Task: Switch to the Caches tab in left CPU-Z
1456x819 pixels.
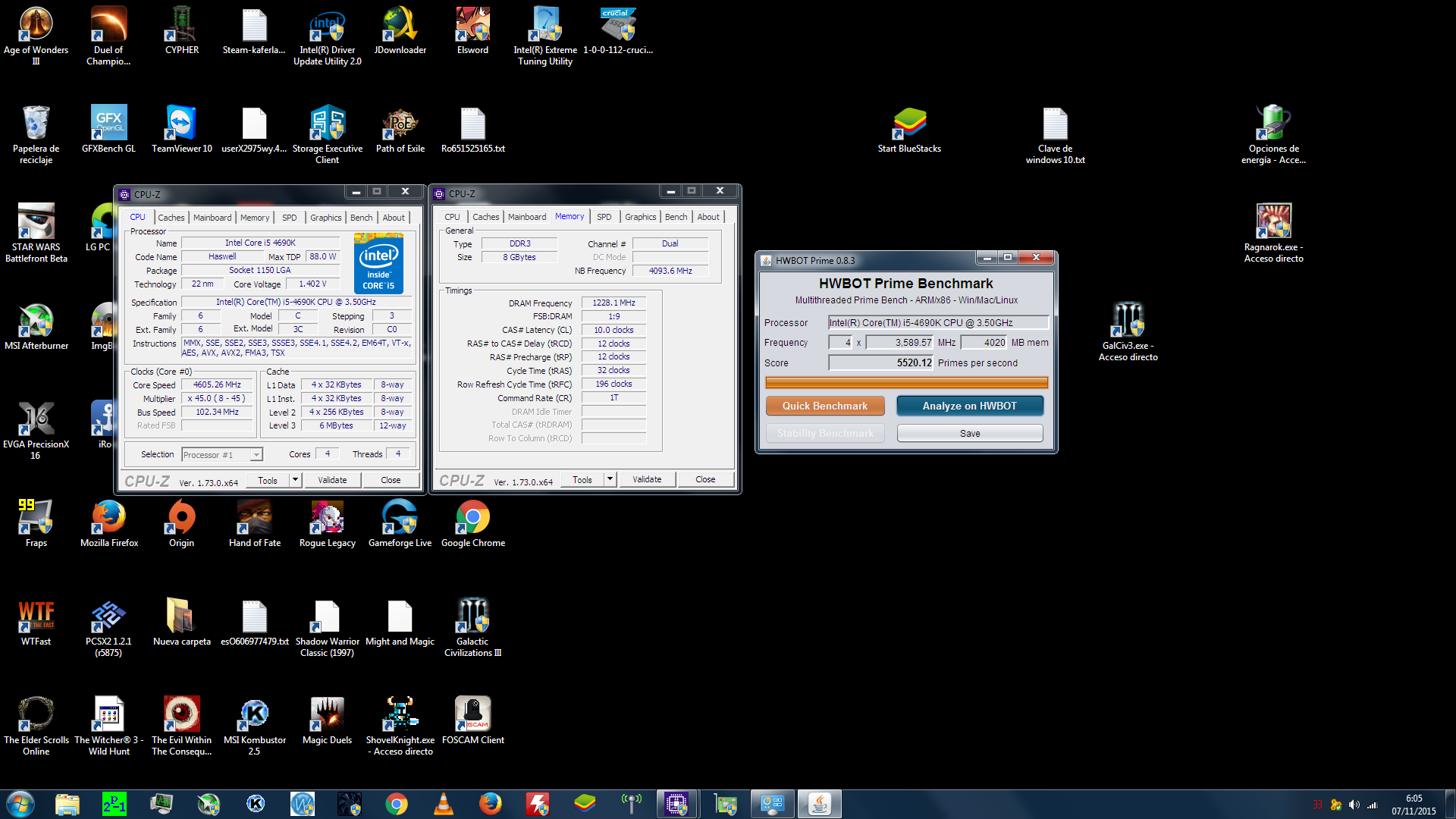Action: [x=171, y=218]
